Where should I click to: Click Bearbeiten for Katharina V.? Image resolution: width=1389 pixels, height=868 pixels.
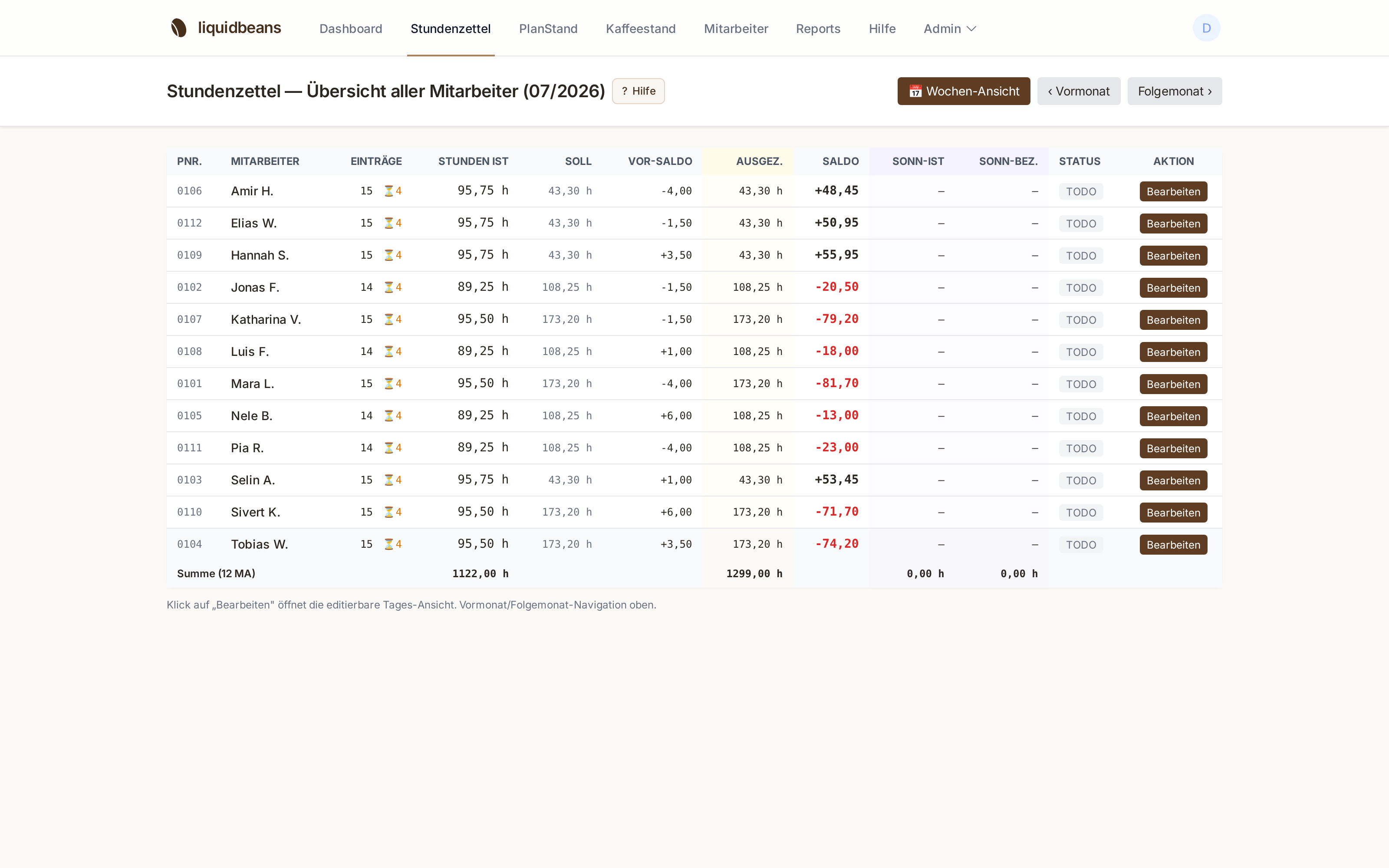1173,320
